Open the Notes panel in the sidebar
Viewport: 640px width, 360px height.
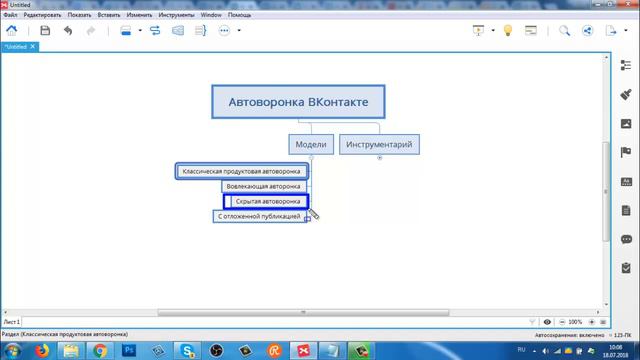(x=626, y=211)
